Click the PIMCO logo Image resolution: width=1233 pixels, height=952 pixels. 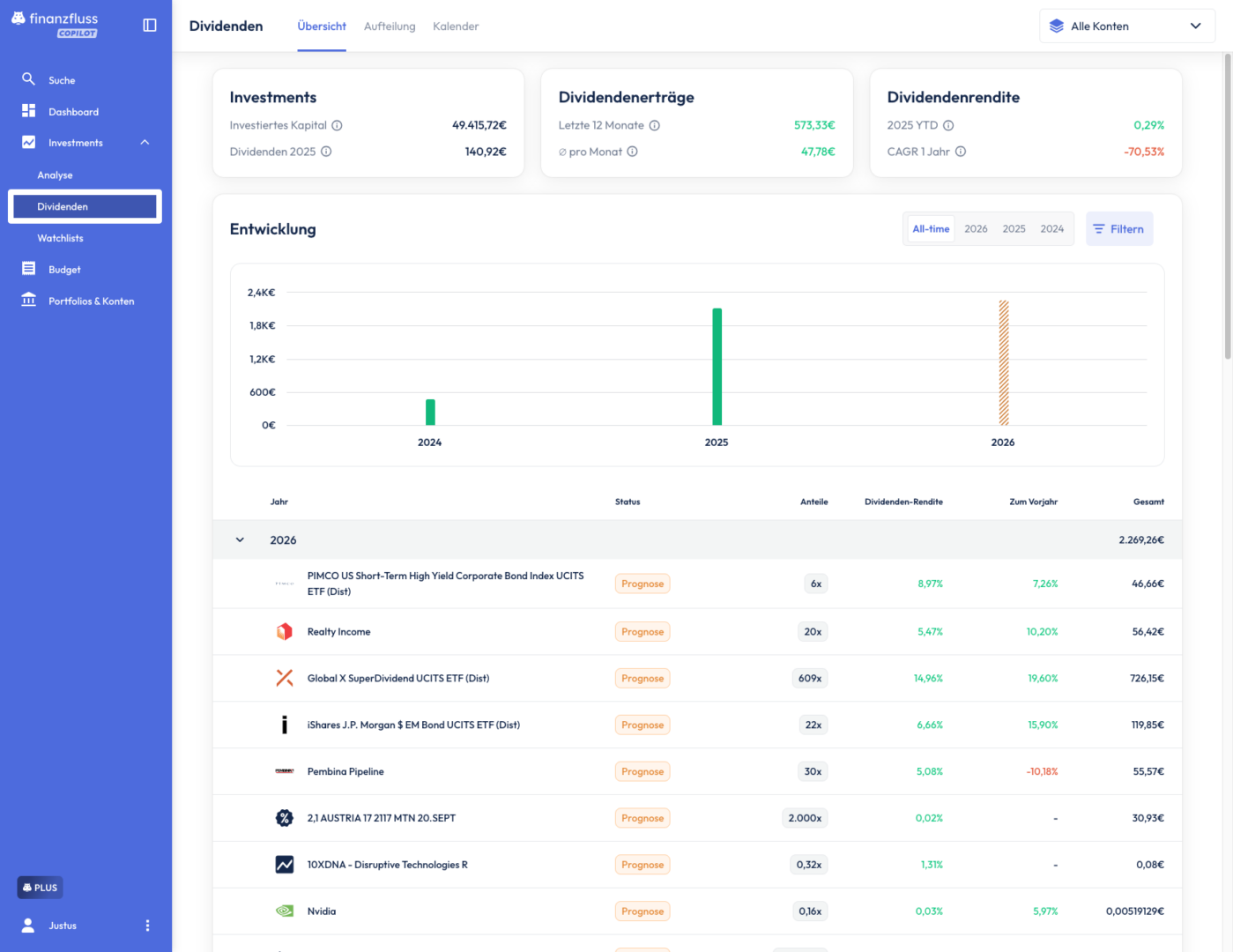point(284,584)
